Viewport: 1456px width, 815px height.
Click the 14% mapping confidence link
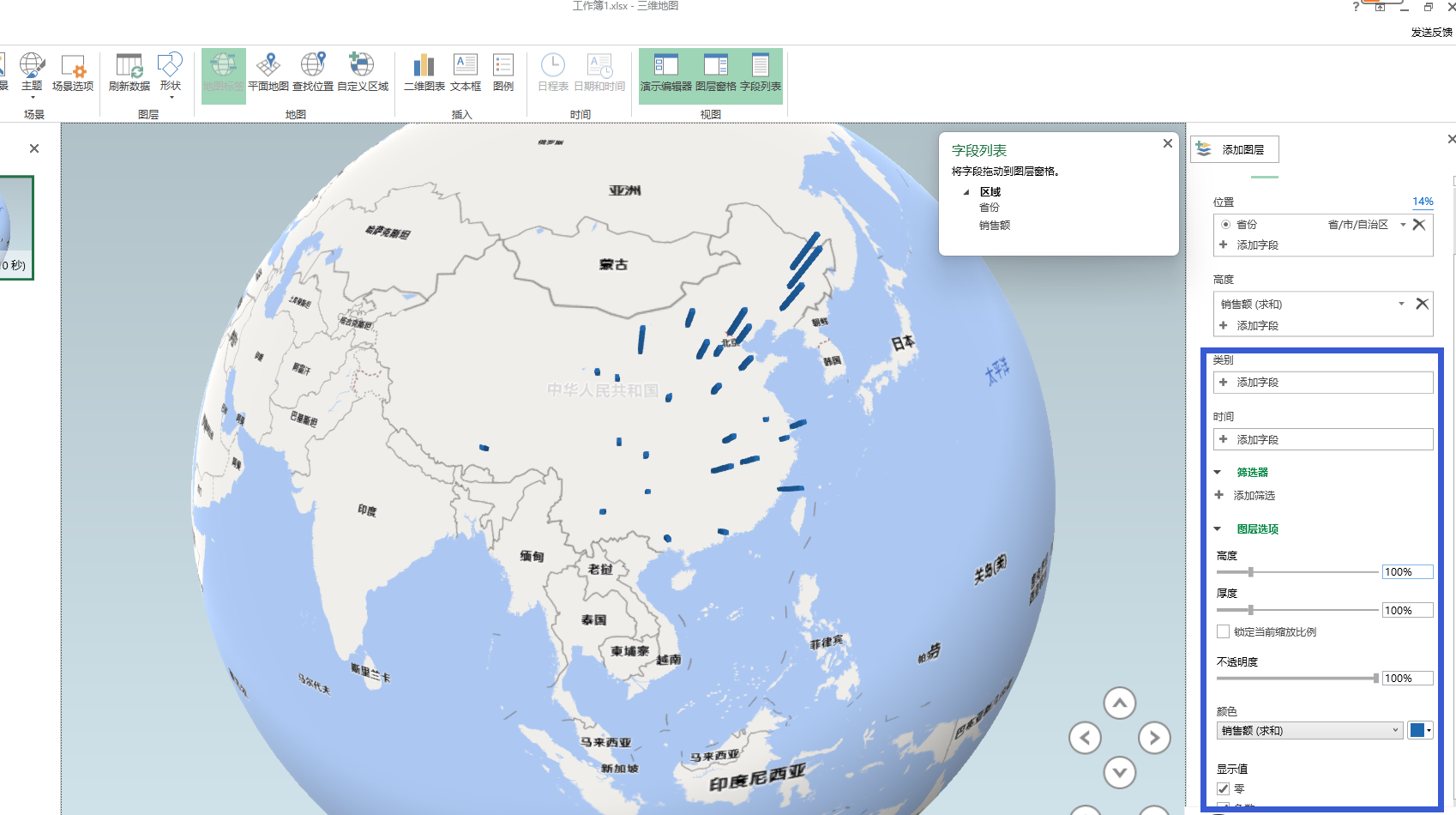tap(1423, 202)
